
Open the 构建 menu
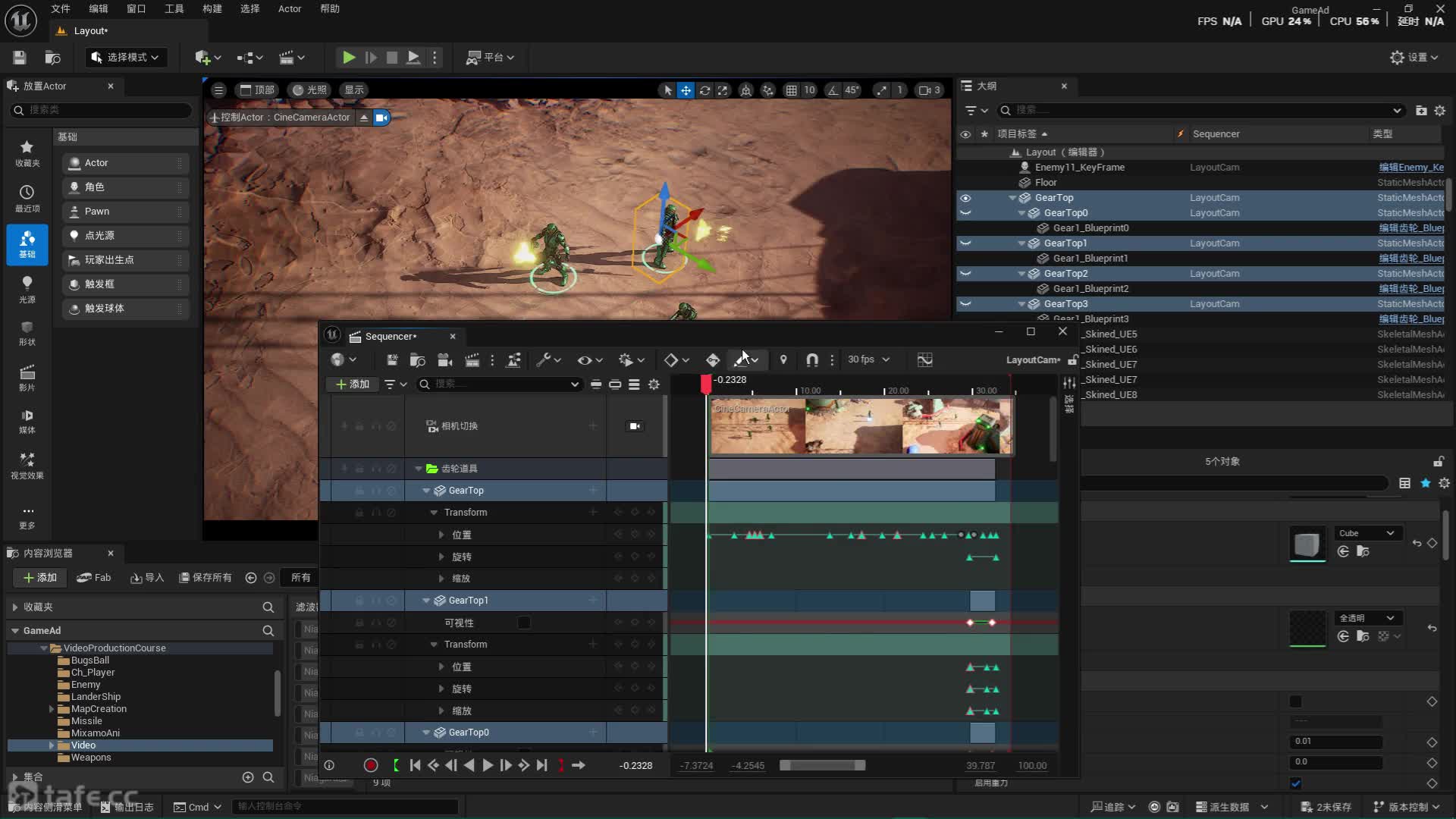point(212,8)
